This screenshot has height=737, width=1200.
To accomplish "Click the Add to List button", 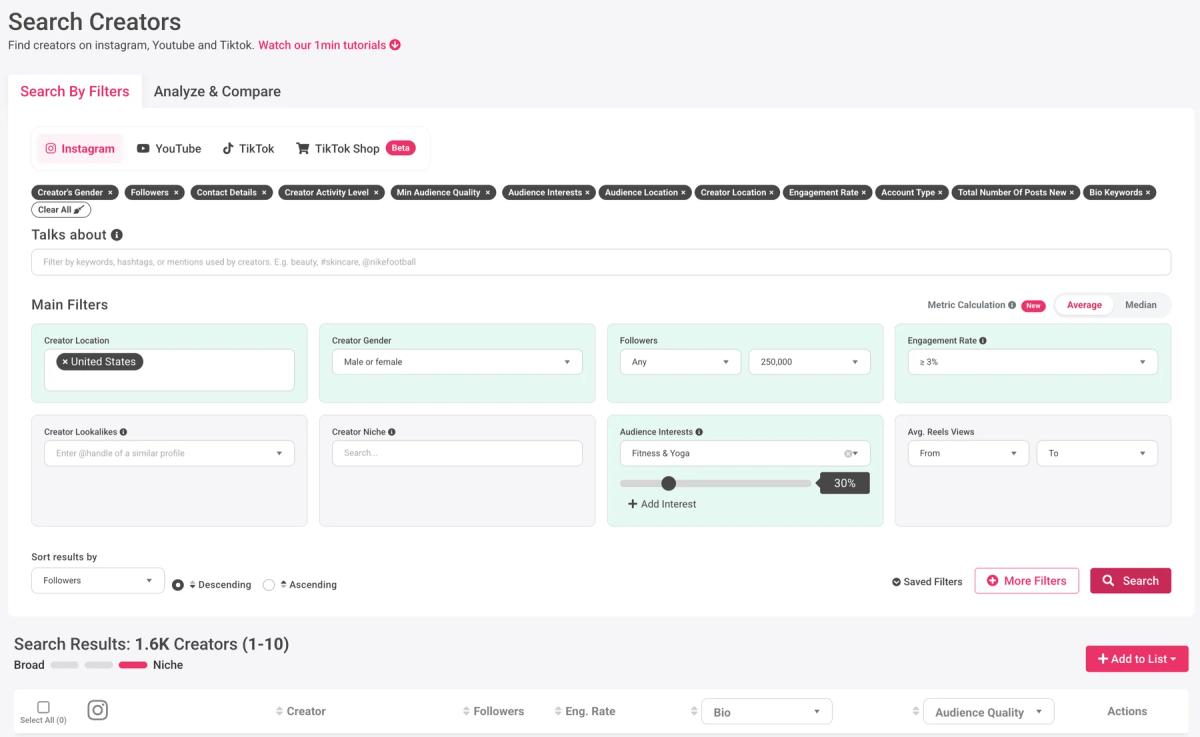I will 1137,659.
